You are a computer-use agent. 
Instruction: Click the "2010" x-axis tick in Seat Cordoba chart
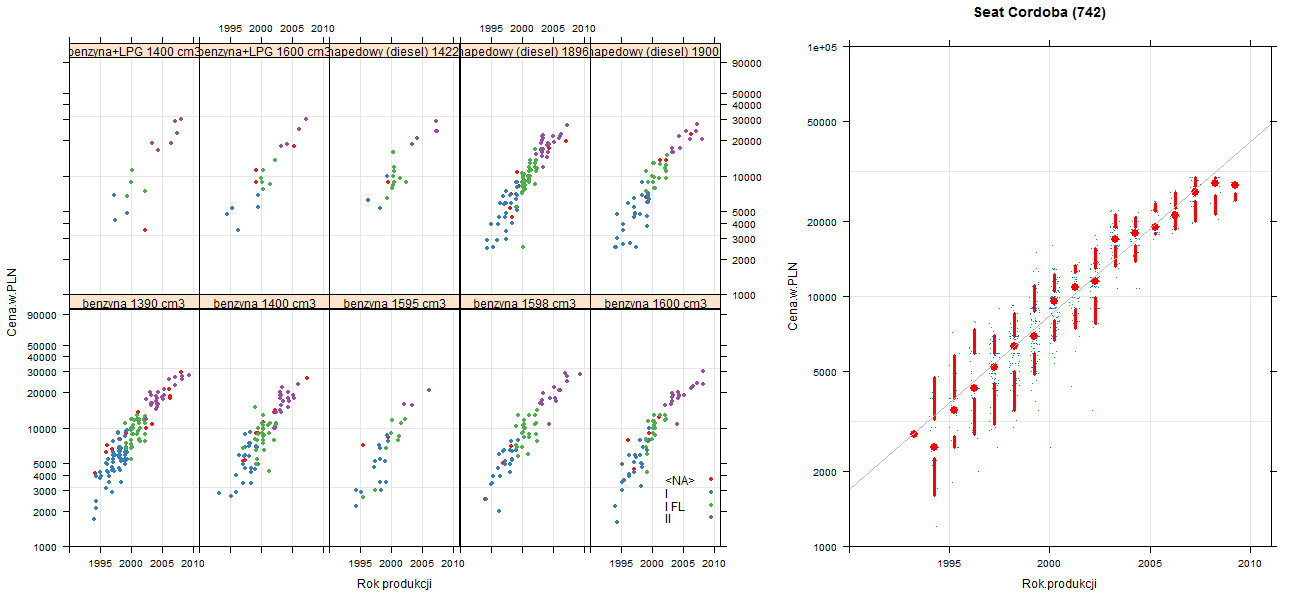[1251, 564]
